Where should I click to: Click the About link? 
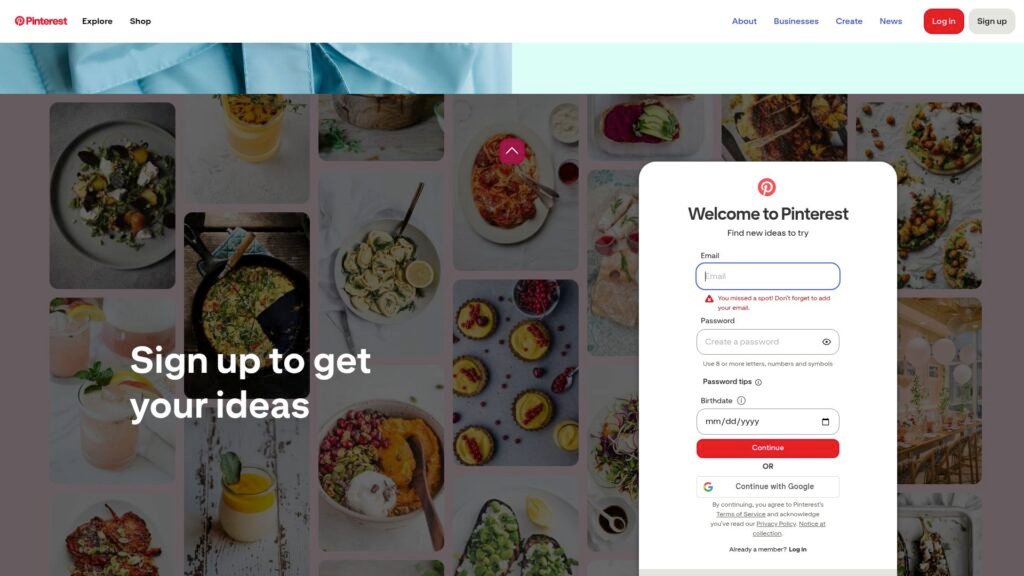(x=744, y=21)
